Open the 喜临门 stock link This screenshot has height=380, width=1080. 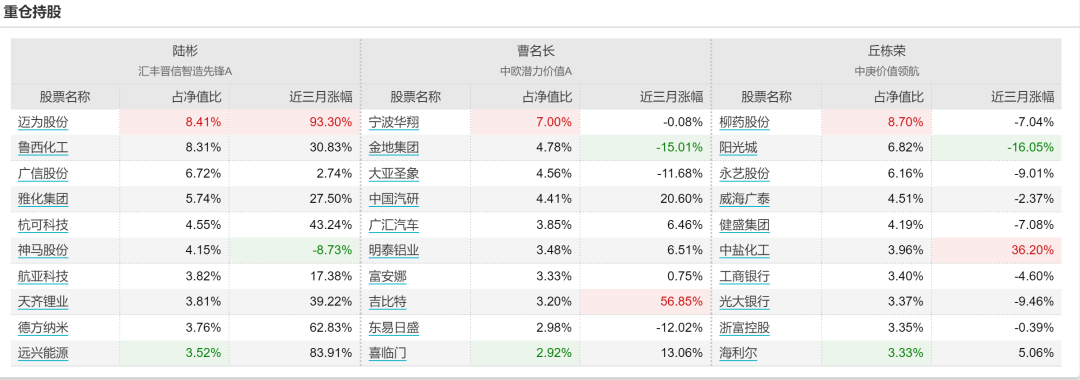point(388,354)
